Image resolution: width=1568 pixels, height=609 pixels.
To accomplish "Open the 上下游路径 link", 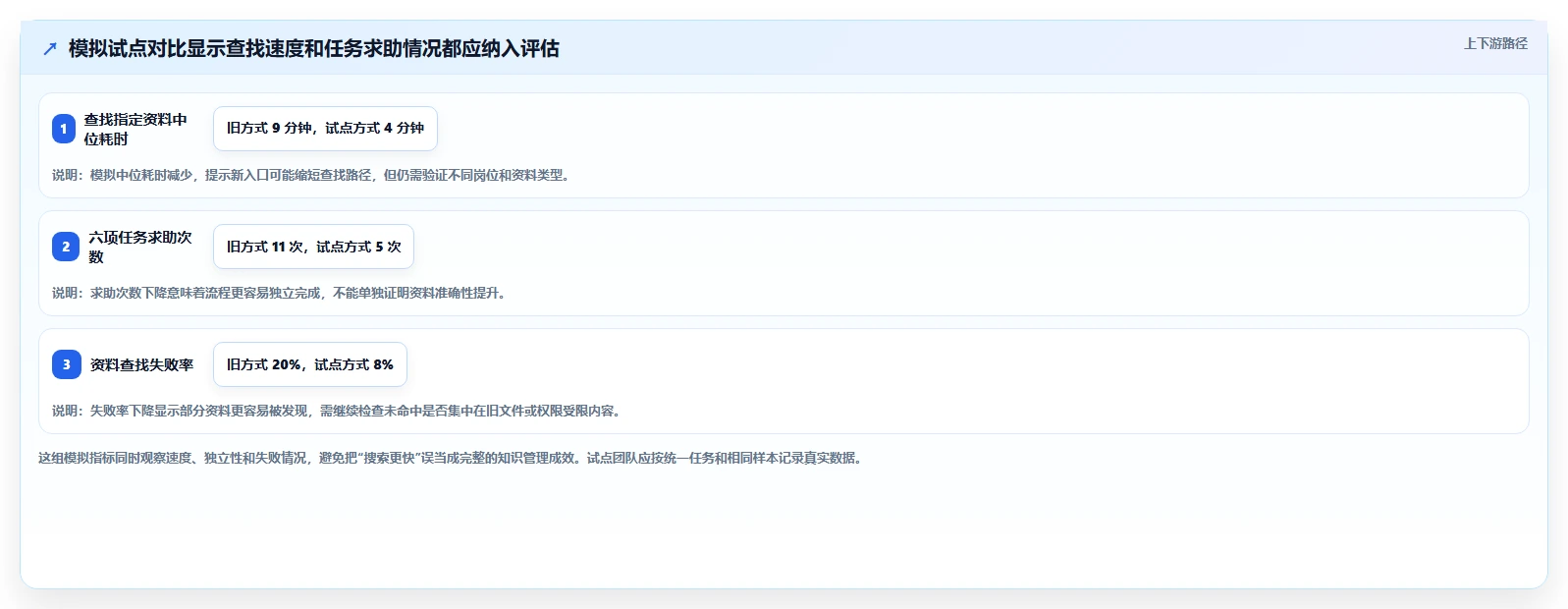I will pos(1495,43).
